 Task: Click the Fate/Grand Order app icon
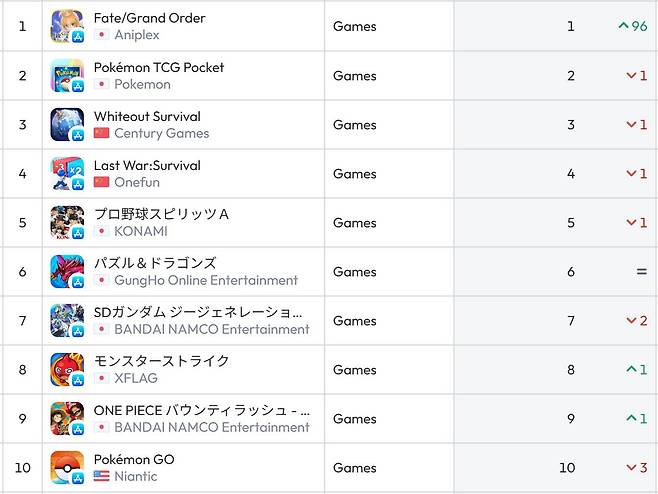click(x=67, y=26)
